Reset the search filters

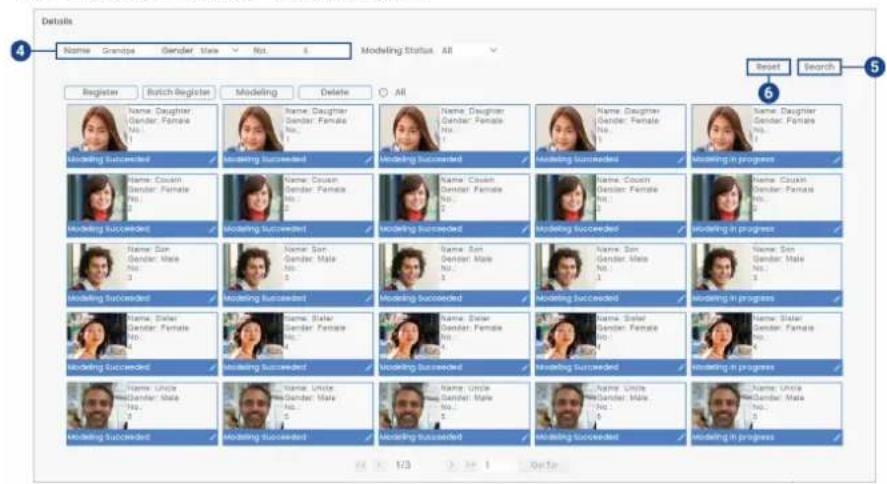coord(768,67)
